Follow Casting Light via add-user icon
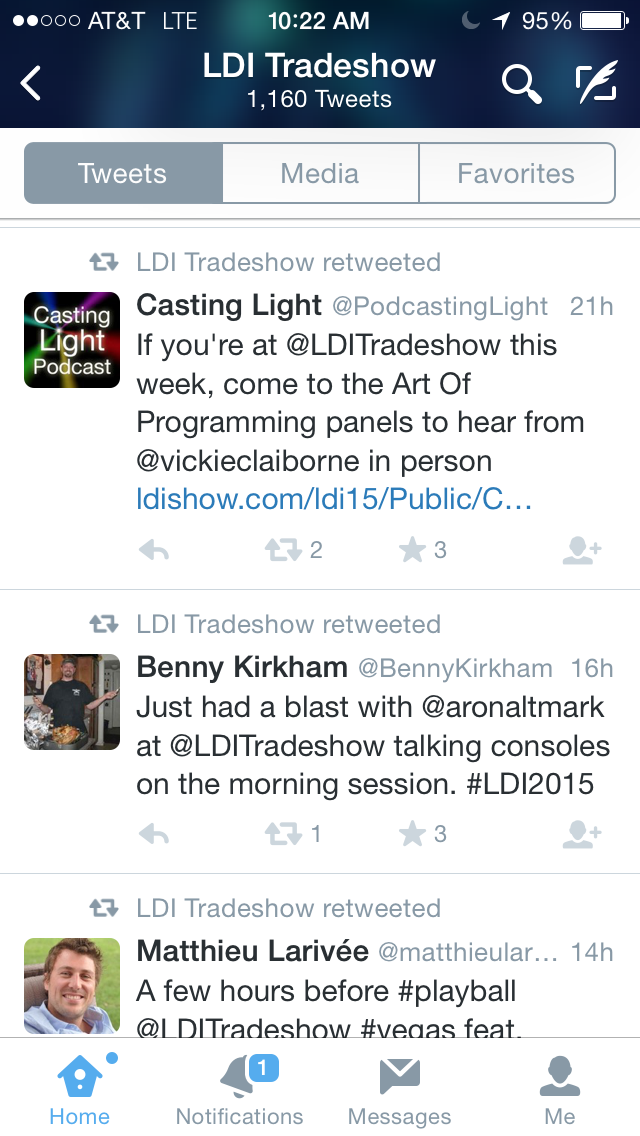Image resolution: width=640 pixels, height=1136 pixels. (x=581, y=550)
